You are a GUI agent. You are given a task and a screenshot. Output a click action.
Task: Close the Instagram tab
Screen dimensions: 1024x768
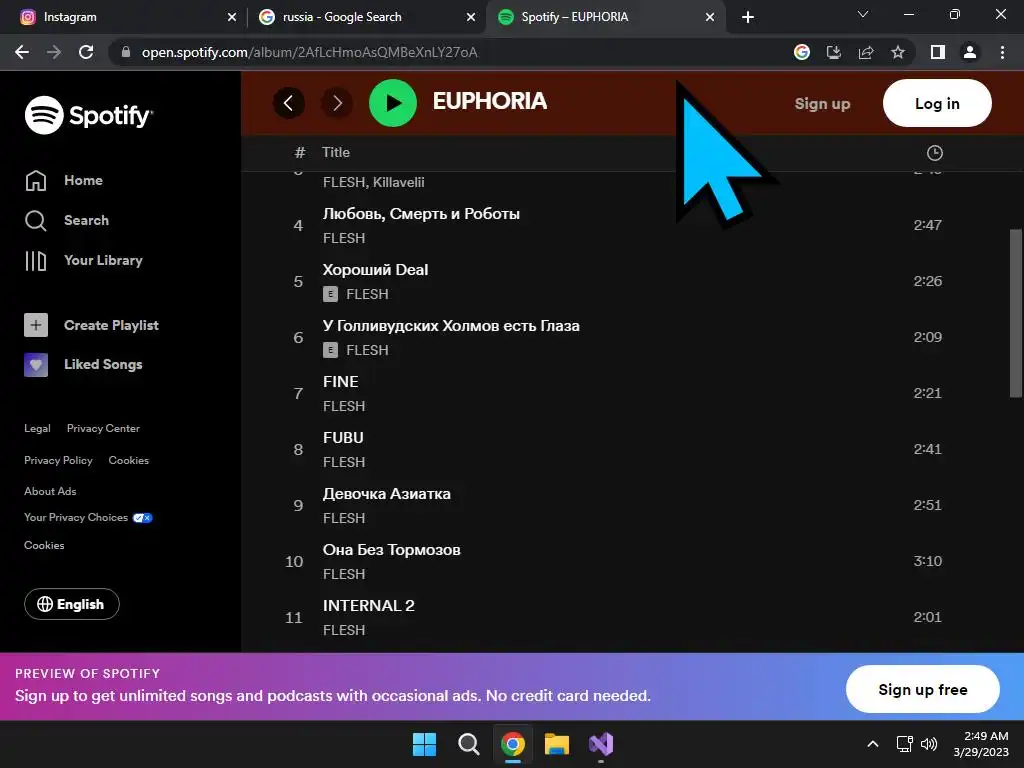pos(232,17)
